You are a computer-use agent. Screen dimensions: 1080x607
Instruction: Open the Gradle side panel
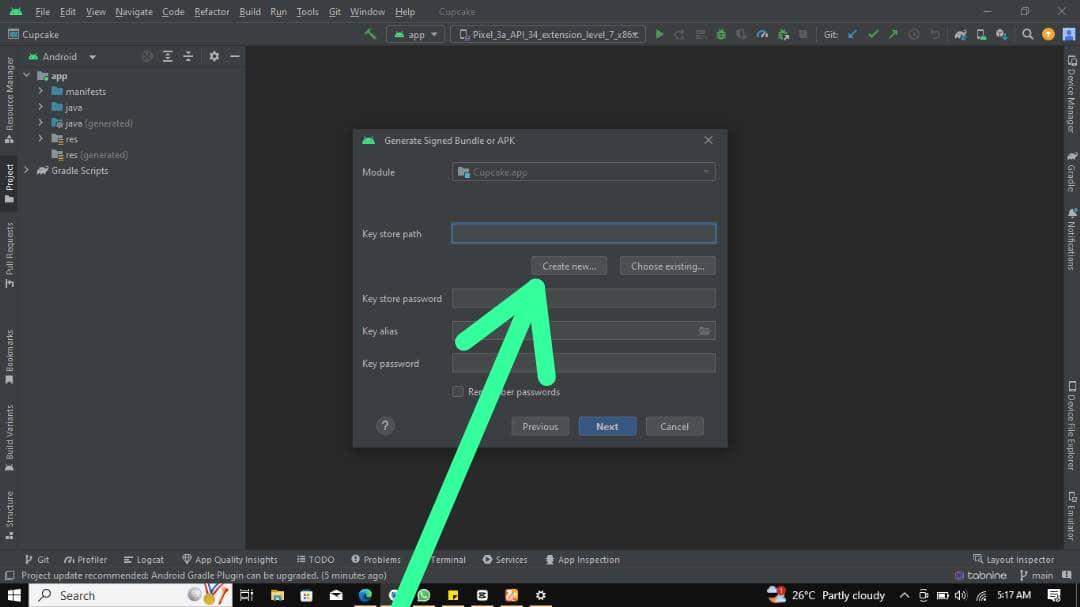pos(1071,171)
